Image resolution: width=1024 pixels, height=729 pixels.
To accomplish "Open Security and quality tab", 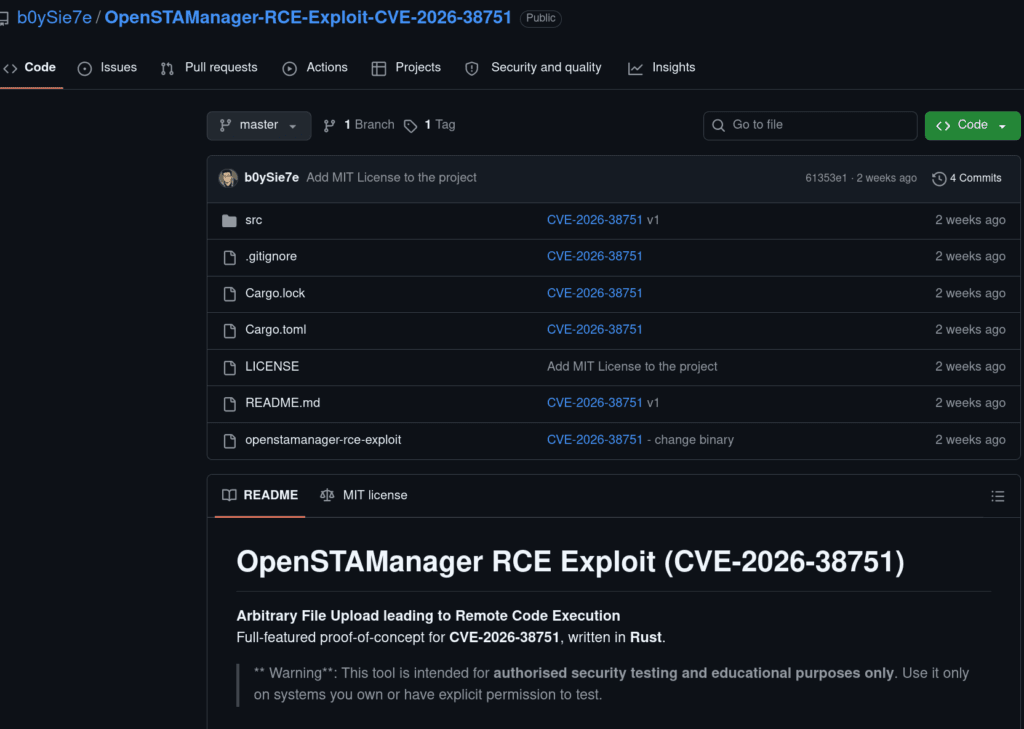I will 533,67.
